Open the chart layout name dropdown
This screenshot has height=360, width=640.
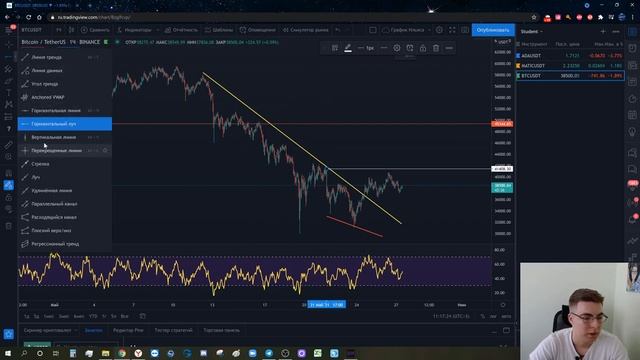(406, 30)
